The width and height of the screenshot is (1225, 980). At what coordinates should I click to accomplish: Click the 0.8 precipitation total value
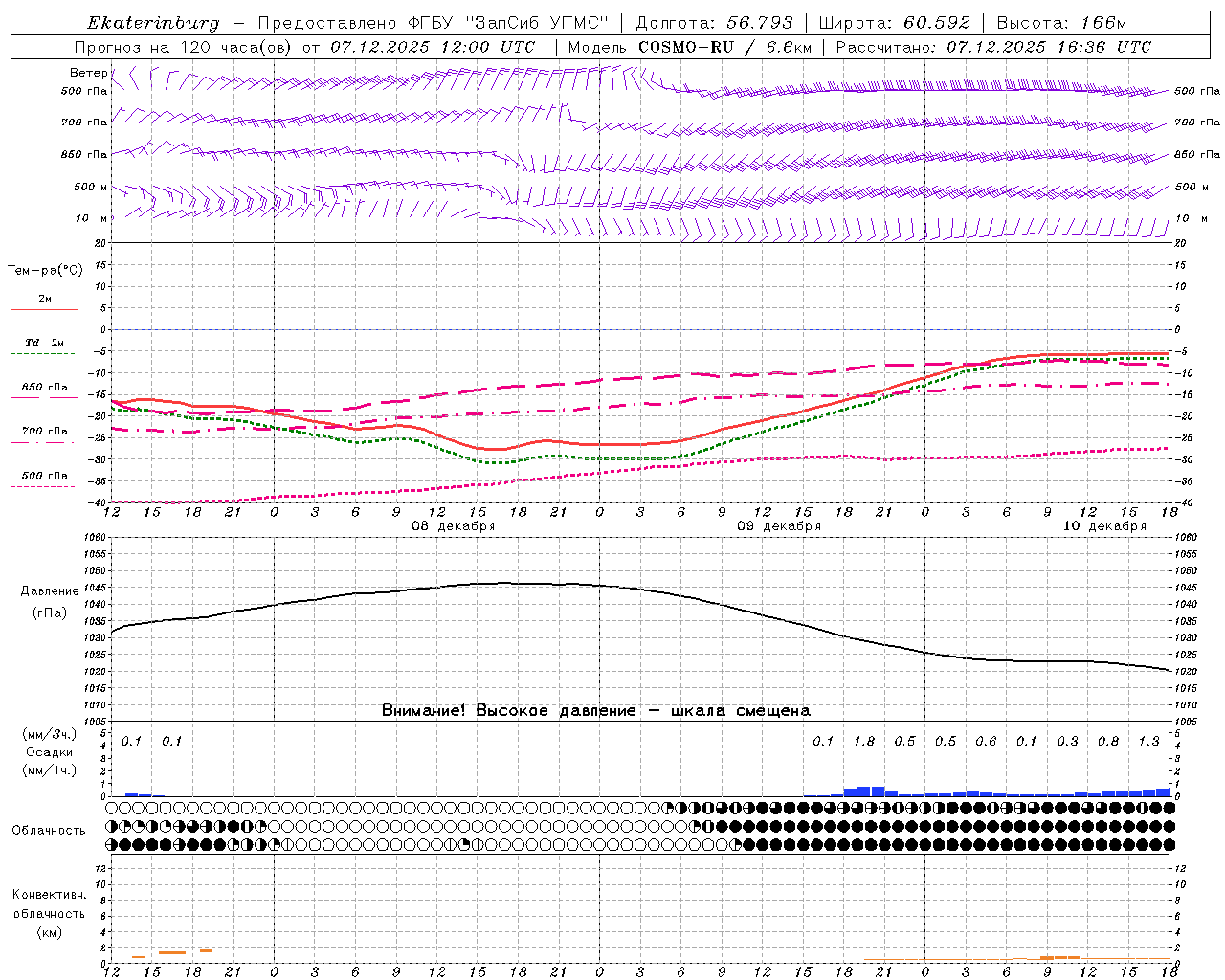coord(1108,741)
